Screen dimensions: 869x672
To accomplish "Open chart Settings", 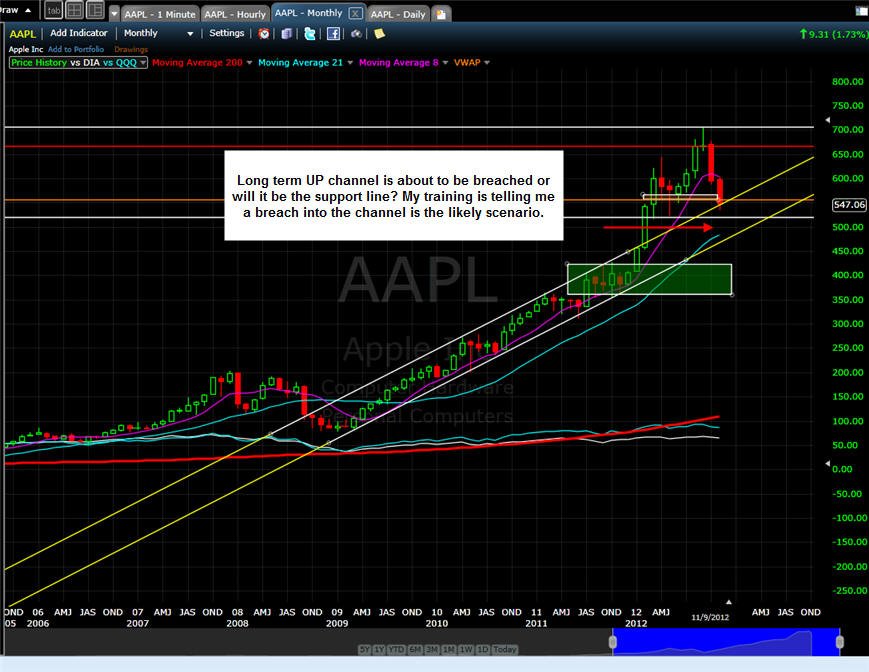I will pyautogui.click(x=227, y=33).
